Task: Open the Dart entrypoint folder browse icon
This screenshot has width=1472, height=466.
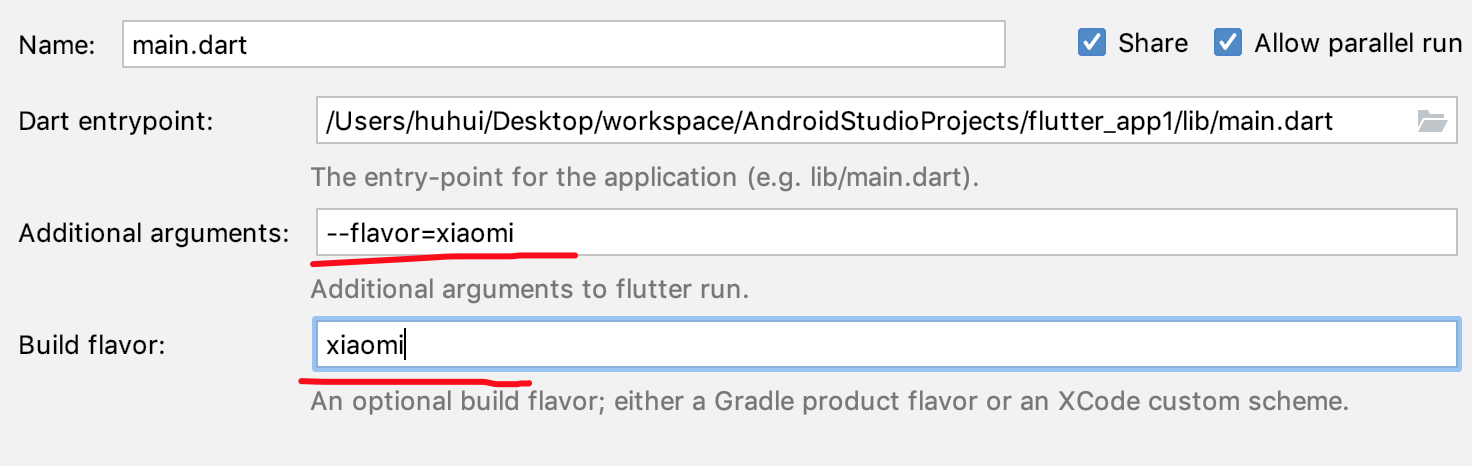Action: click(1432, 122)
